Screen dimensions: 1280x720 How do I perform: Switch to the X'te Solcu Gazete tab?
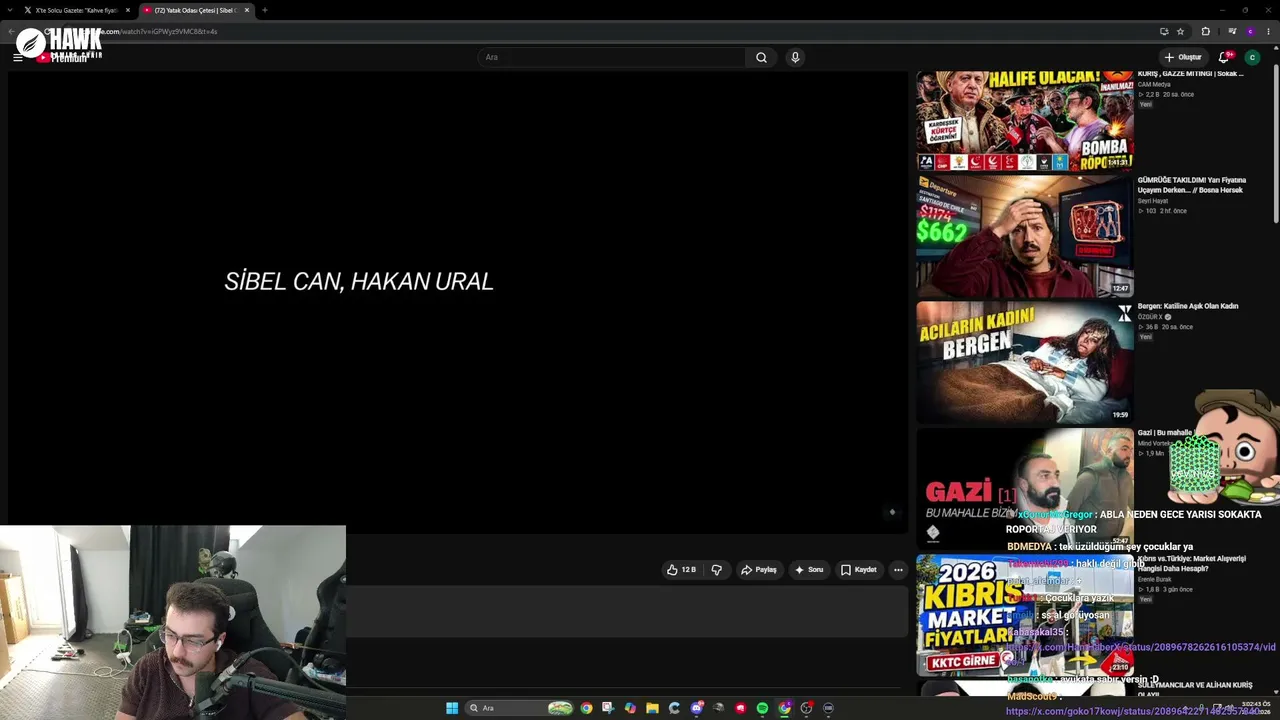77,10
